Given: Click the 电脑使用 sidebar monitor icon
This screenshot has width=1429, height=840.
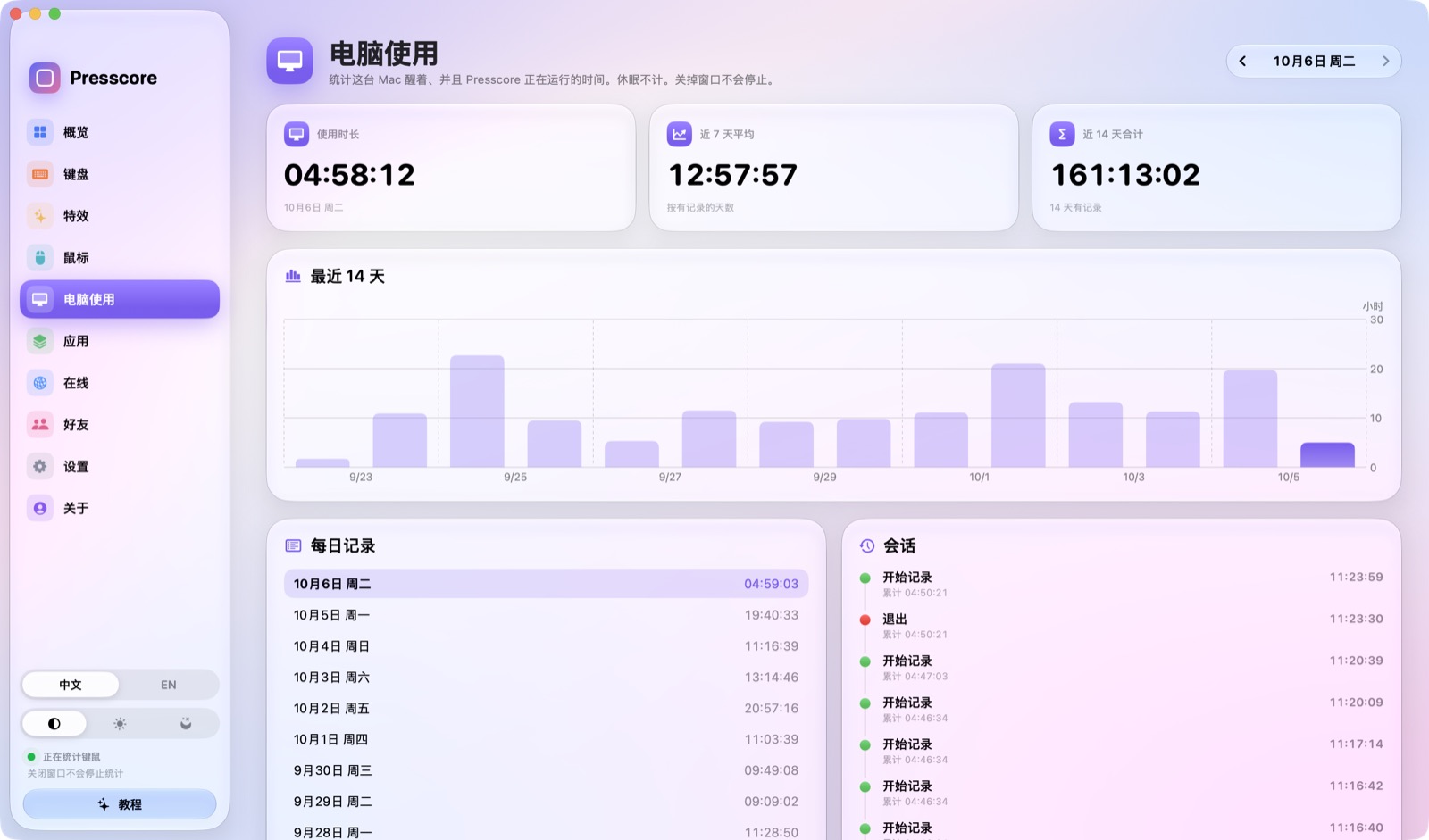Looking at the screenshot, I should 40,299.
